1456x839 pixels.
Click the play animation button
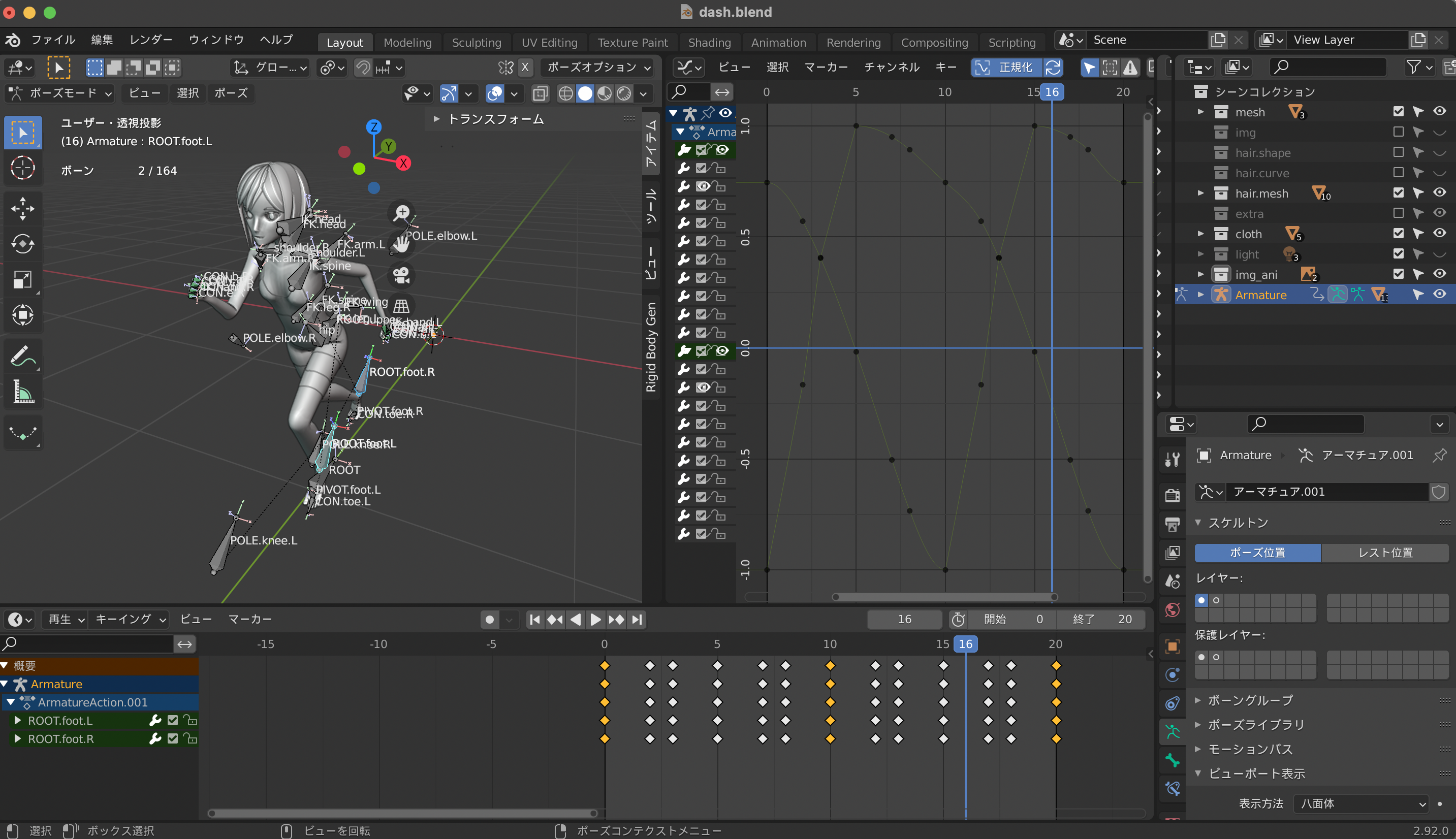[595, 620]
